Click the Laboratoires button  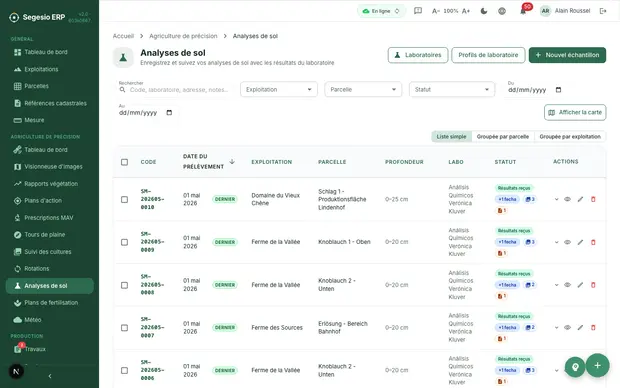coord(418,55)
